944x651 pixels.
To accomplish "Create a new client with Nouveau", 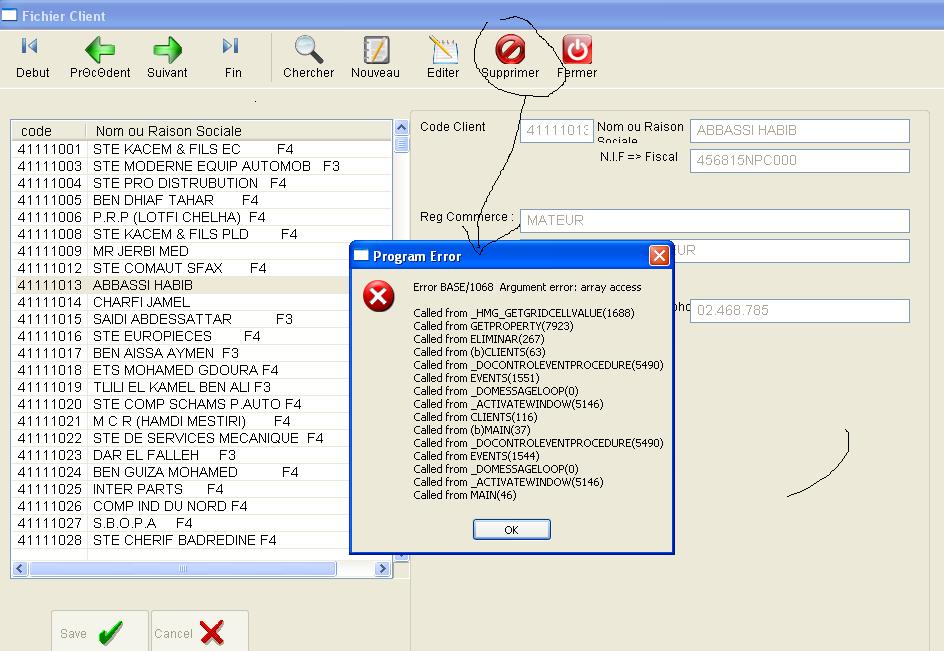I will coord(375,57).
